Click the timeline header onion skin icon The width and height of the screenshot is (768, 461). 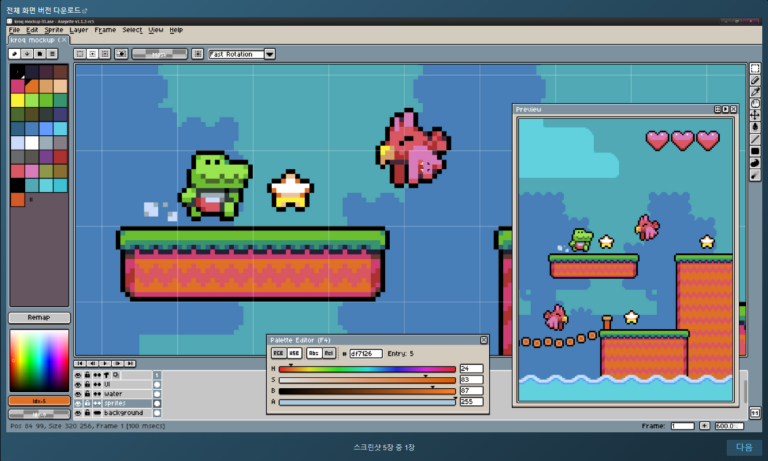(116, 375)
